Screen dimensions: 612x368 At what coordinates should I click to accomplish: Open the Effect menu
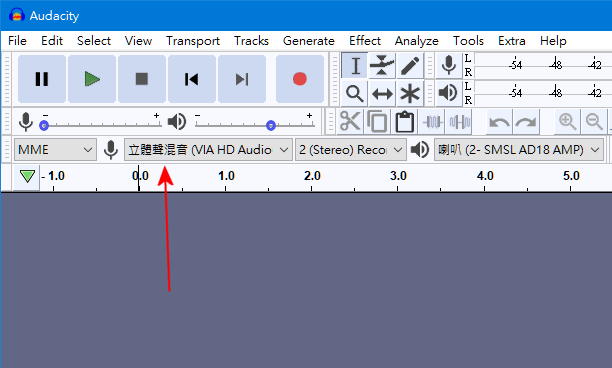tap(365, 41)
